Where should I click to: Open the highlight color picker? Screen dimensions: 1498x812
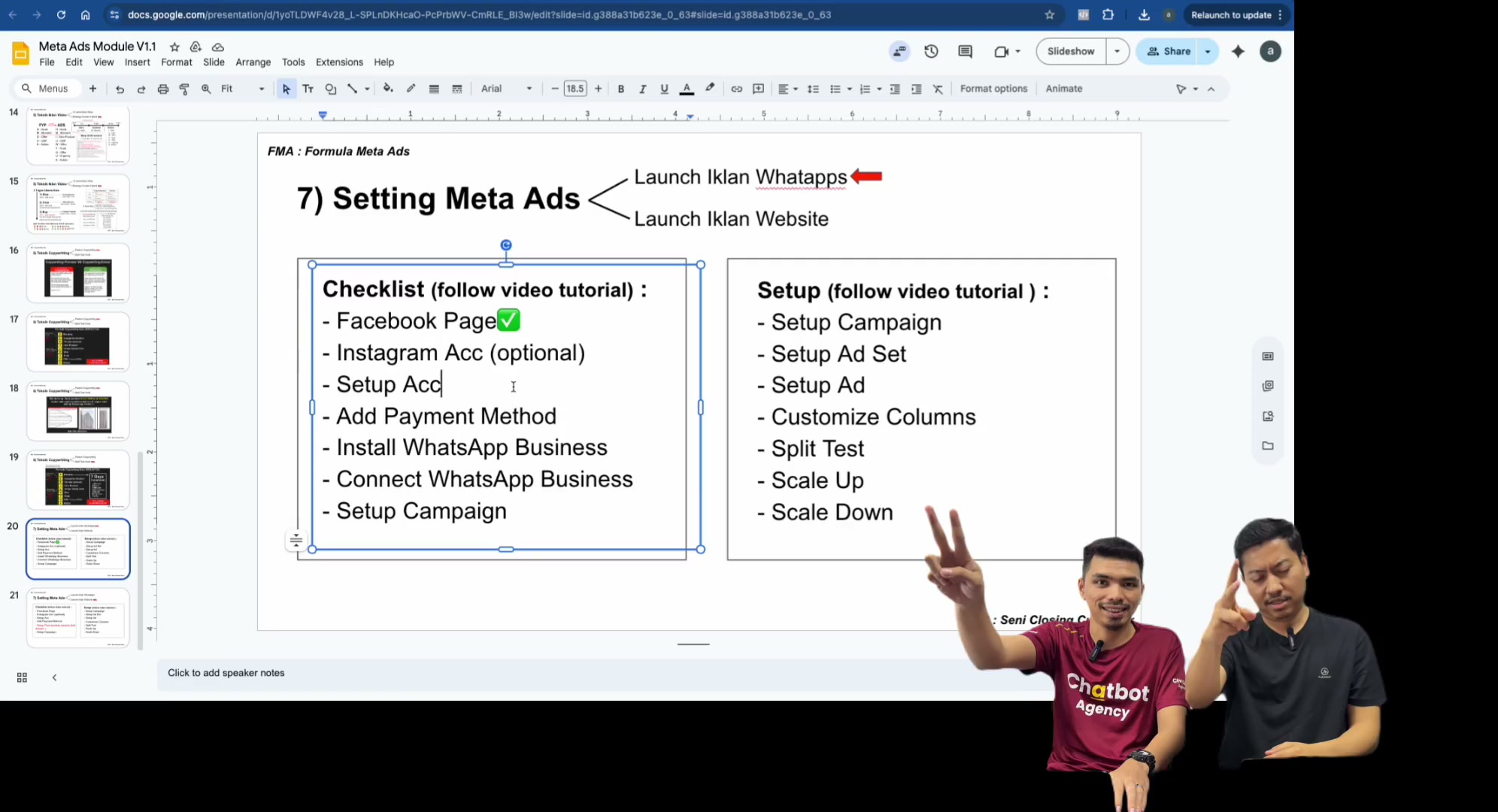pos(709,89)
